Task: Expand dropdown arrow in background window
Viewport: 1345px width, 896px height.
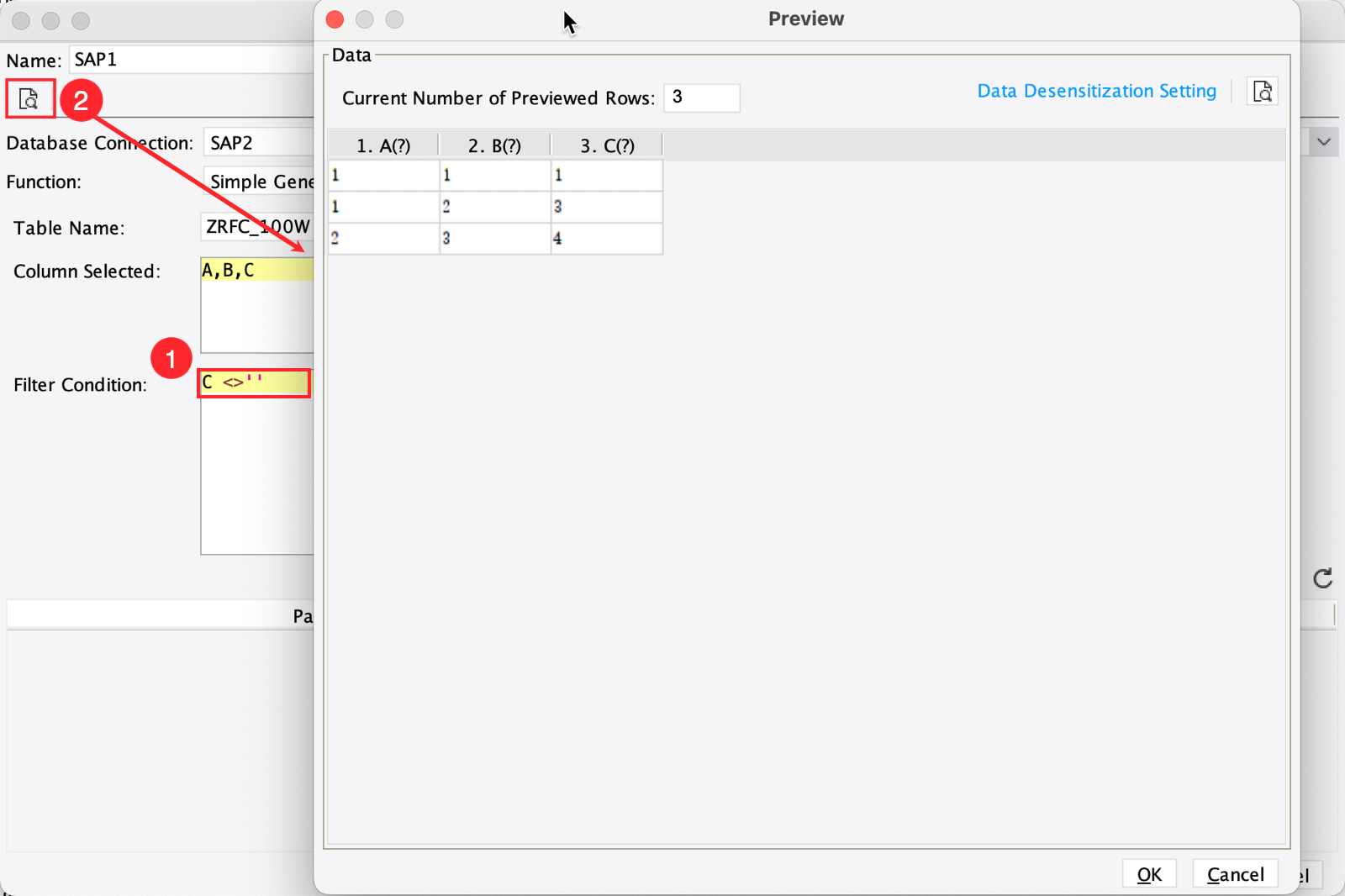Action: (x=1323, y=142)
